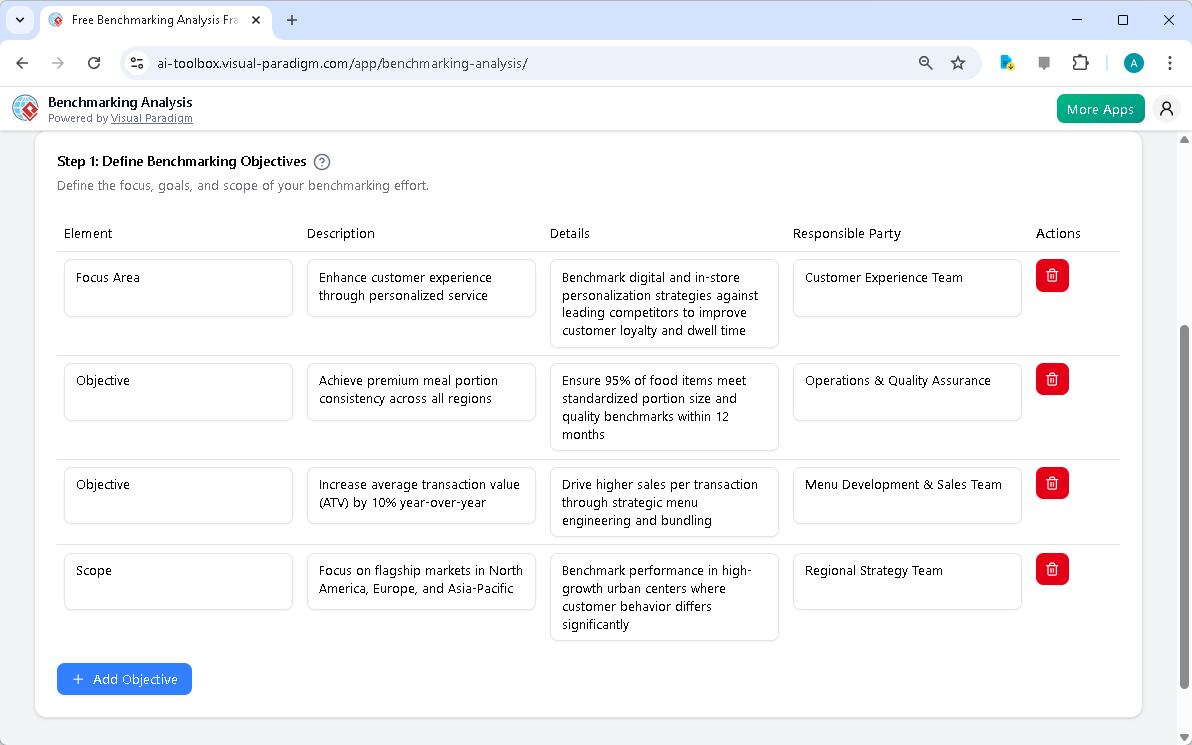Reload the current page
The image size is (1192, 745).
pos(94,63)
